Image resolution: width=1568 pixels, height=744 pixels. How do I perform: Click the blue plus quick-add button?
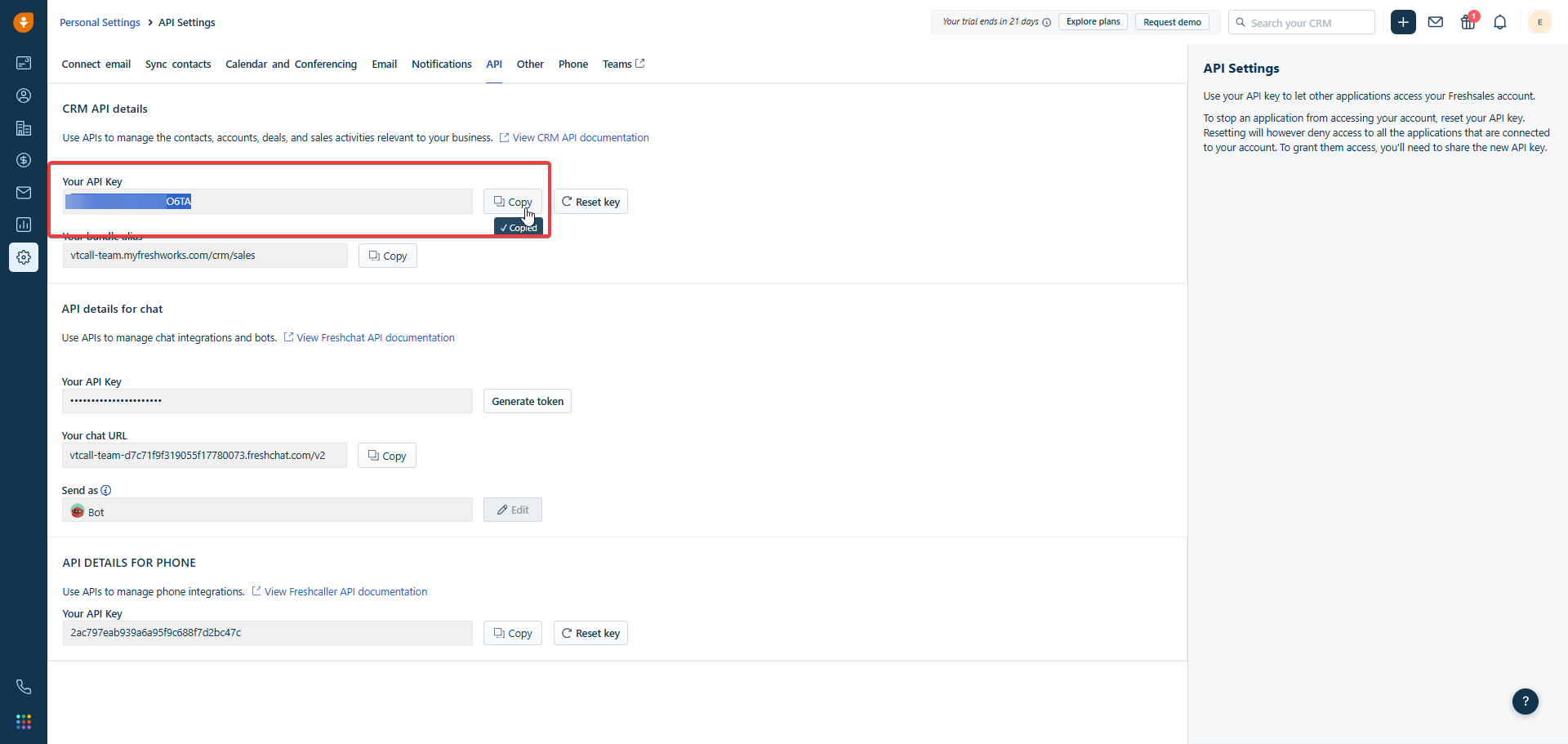(x=1403, y=22)
